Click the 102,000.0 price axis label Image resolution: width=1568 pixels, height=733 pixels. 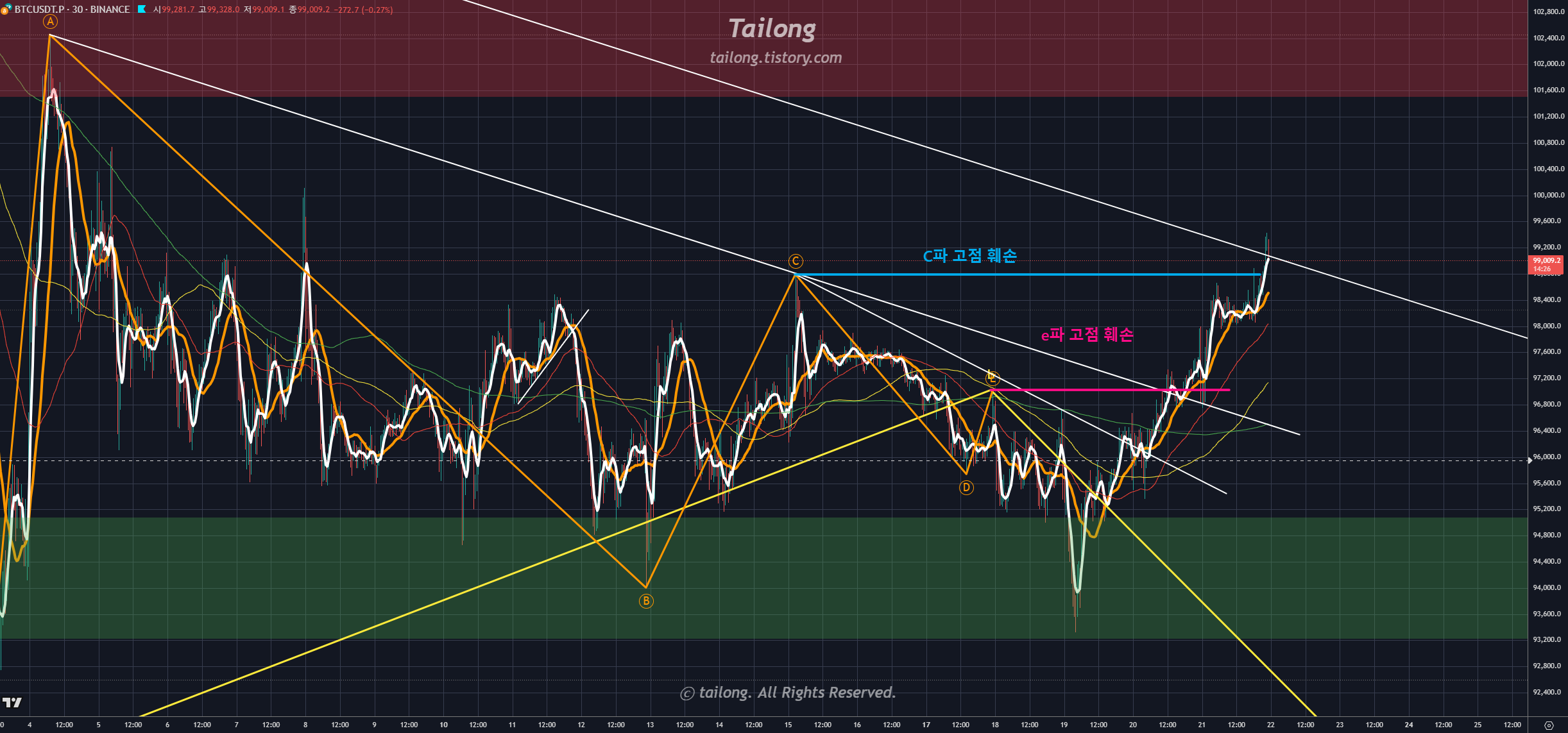pos(1548,63)
